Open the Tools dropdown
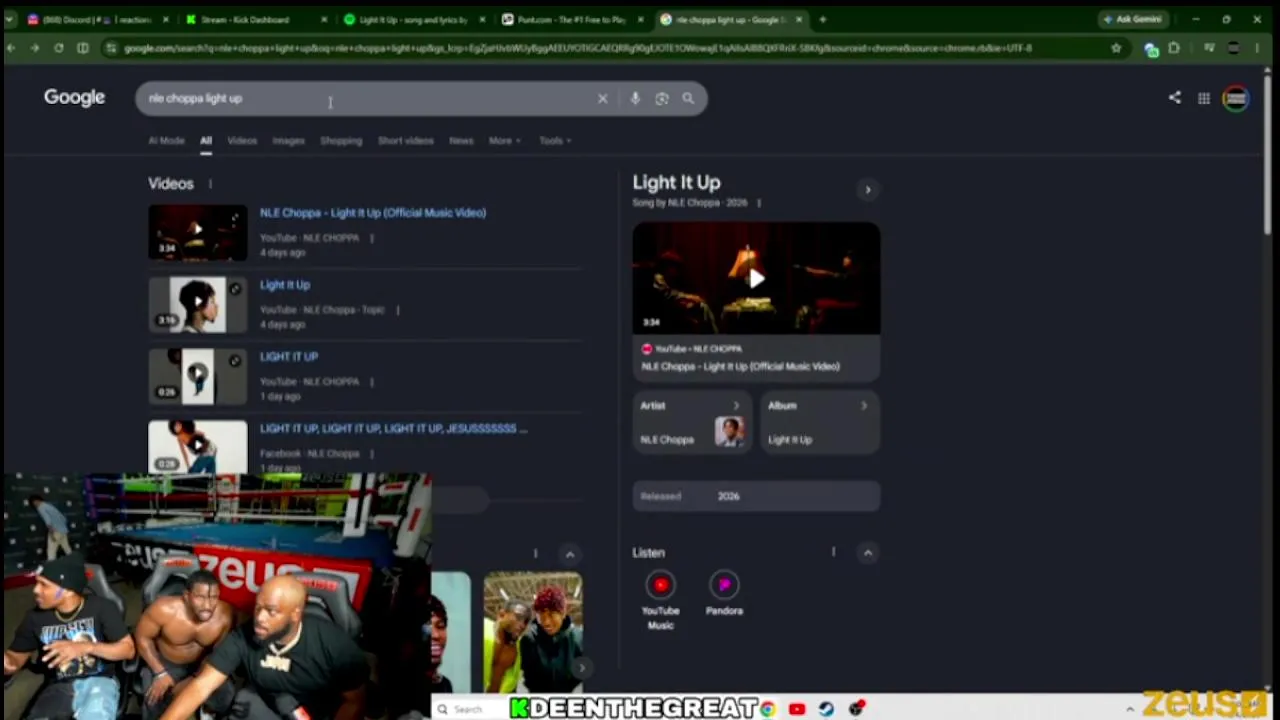Image resolution: width=1280 pixels, height=720 pixels. 555,141
